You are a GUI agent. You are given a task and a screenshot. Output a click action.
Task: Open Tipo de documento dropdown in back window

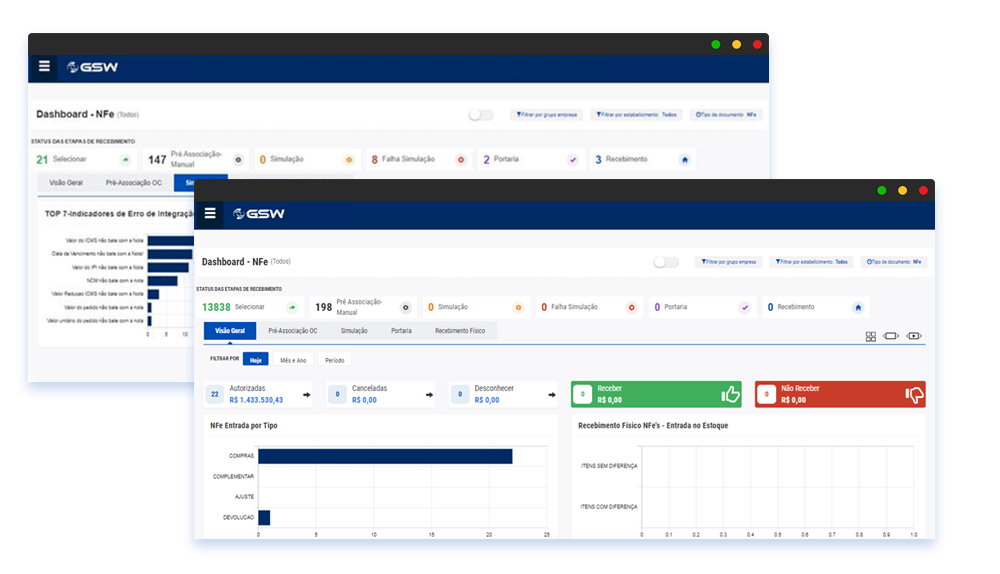pos(727,115)
